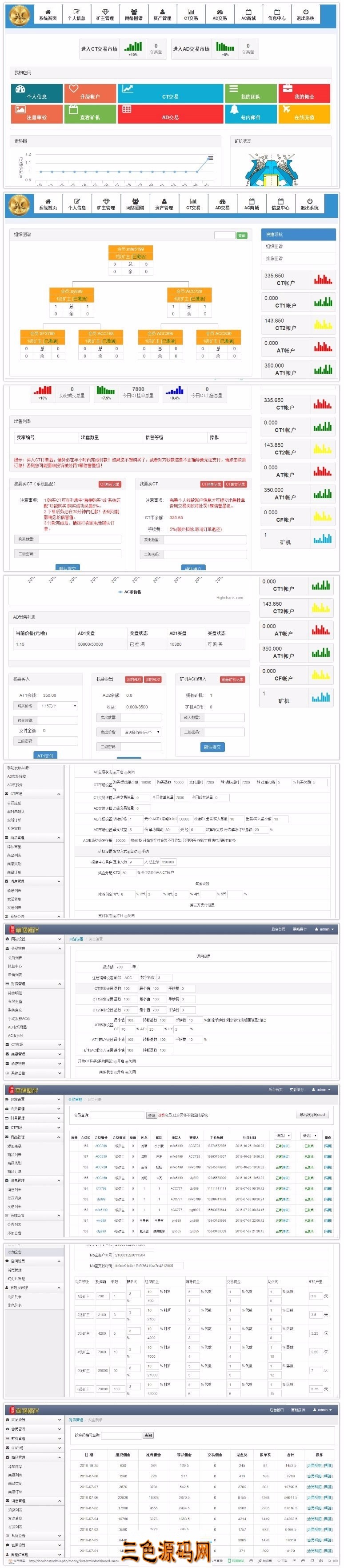344x1568 pixels.
Task: Click 退出系统 power icon in nav above 组织图谱
Action: point(309,201)
